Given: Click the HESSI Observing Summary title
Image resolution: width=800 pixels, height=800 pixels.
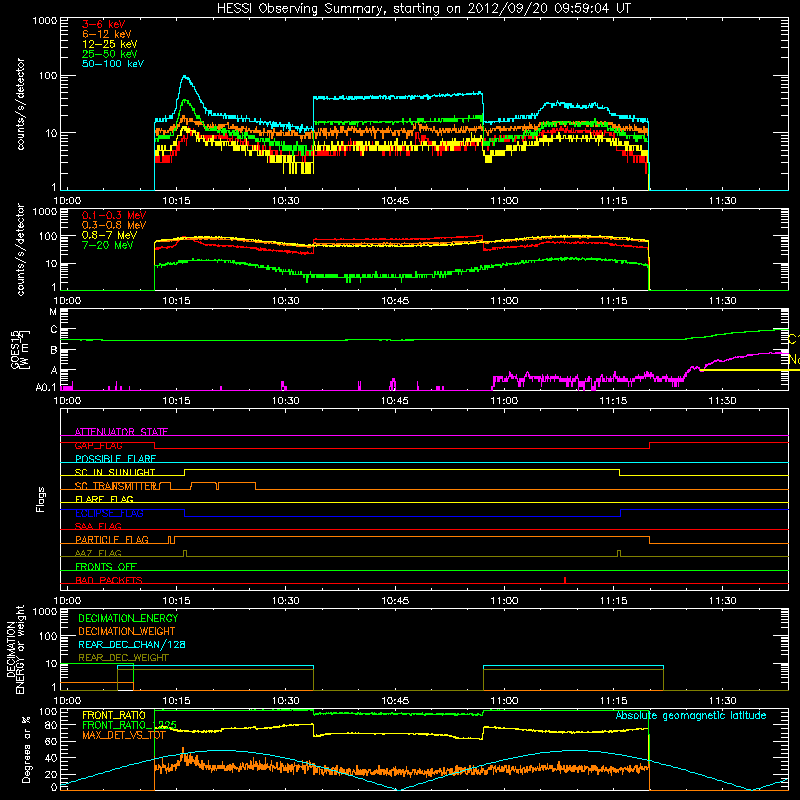Looking at the screenshot, I should (x=423, y=9).
